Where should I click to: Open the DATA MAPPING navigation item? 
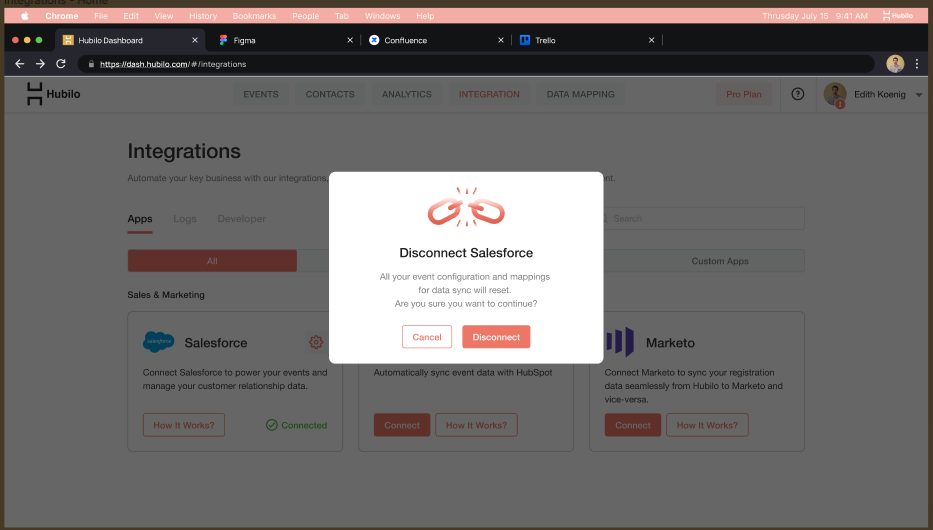pyautogui.click(x=581, y=94)
